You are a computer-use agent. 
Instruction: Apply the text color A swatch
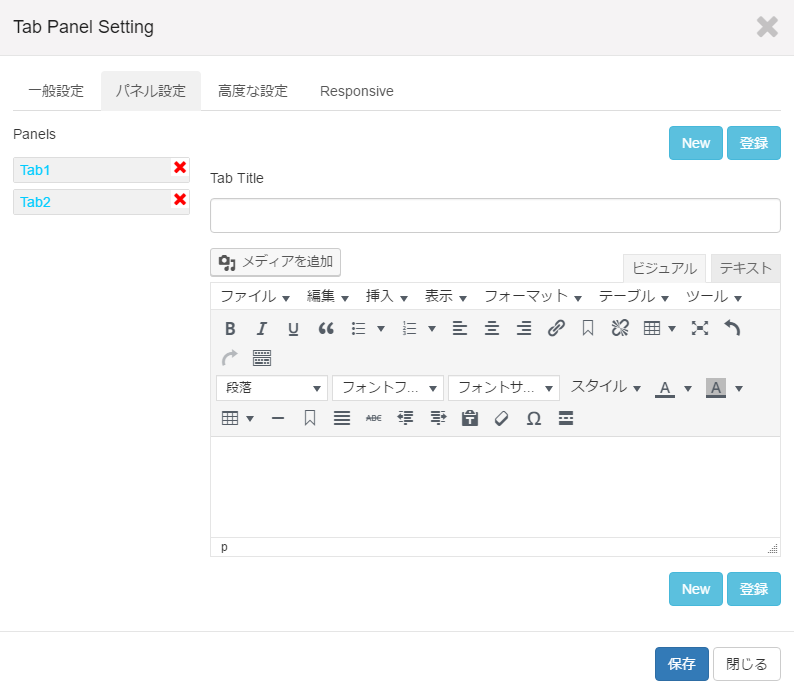[665, 388]
